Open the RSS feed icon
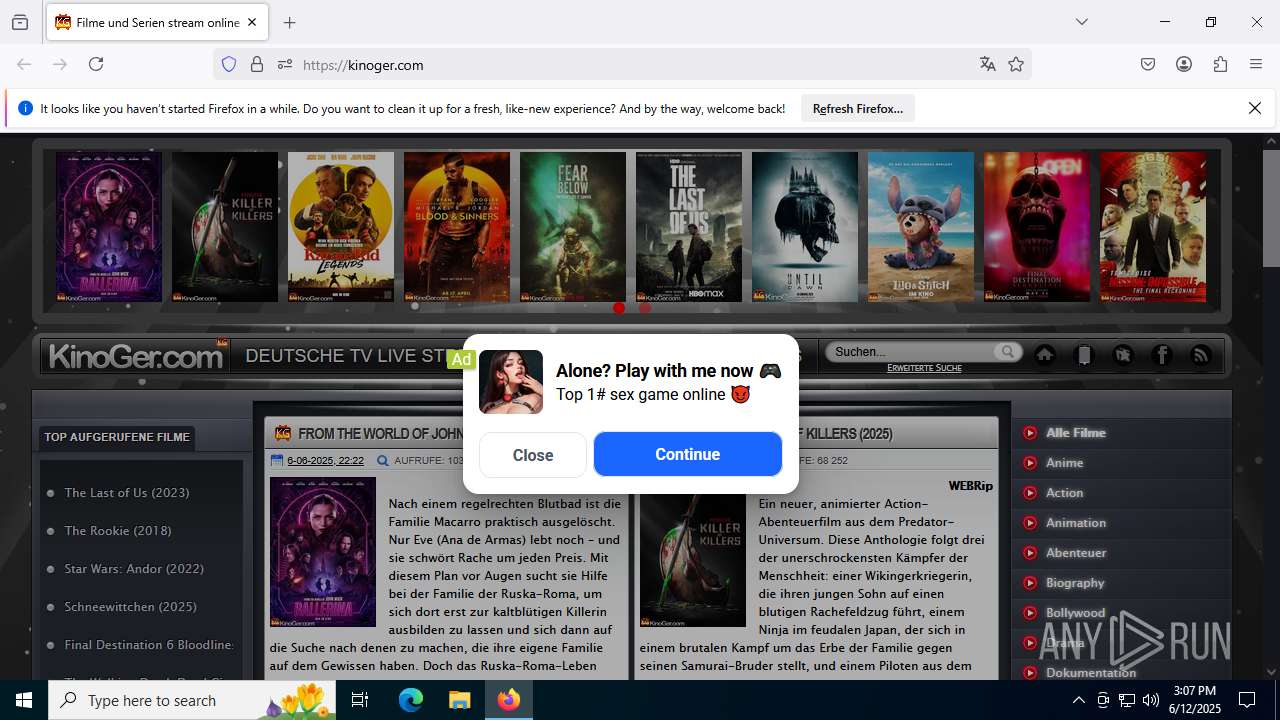 click(x=1201, y=355)
